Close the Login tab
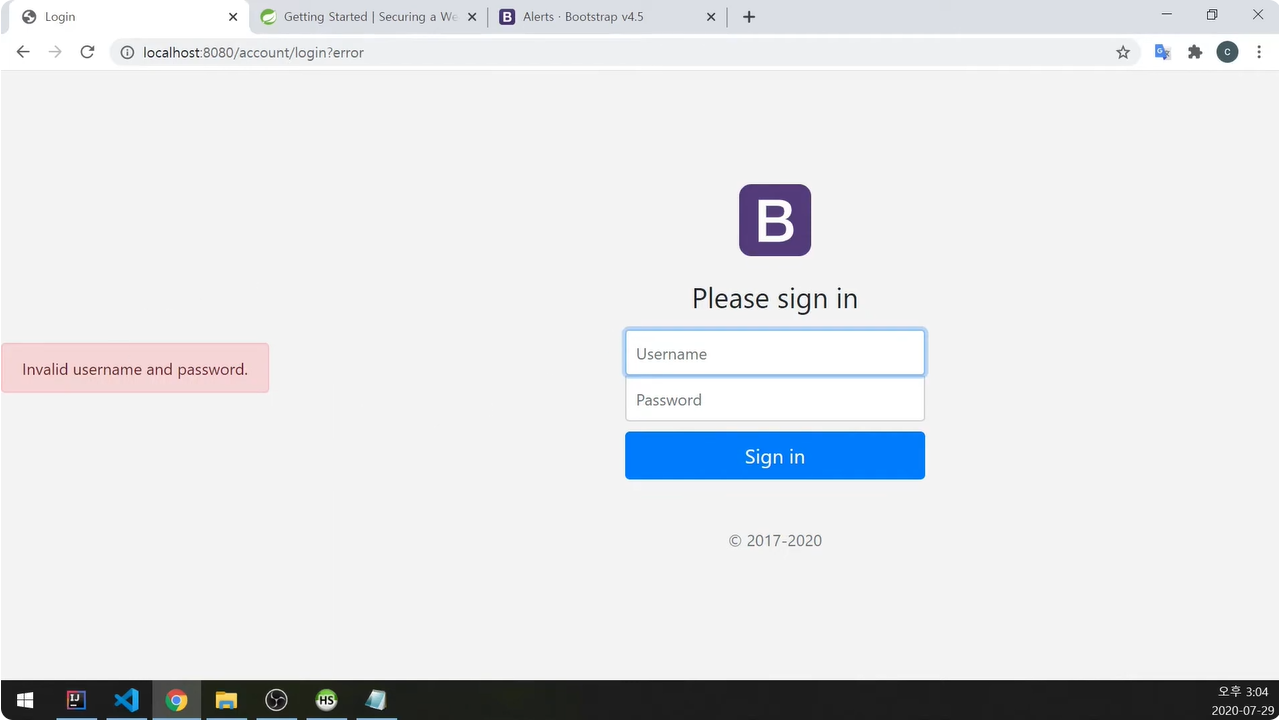Image resolution: width=1279 pixels, height=722 pixels. (233, 17)
